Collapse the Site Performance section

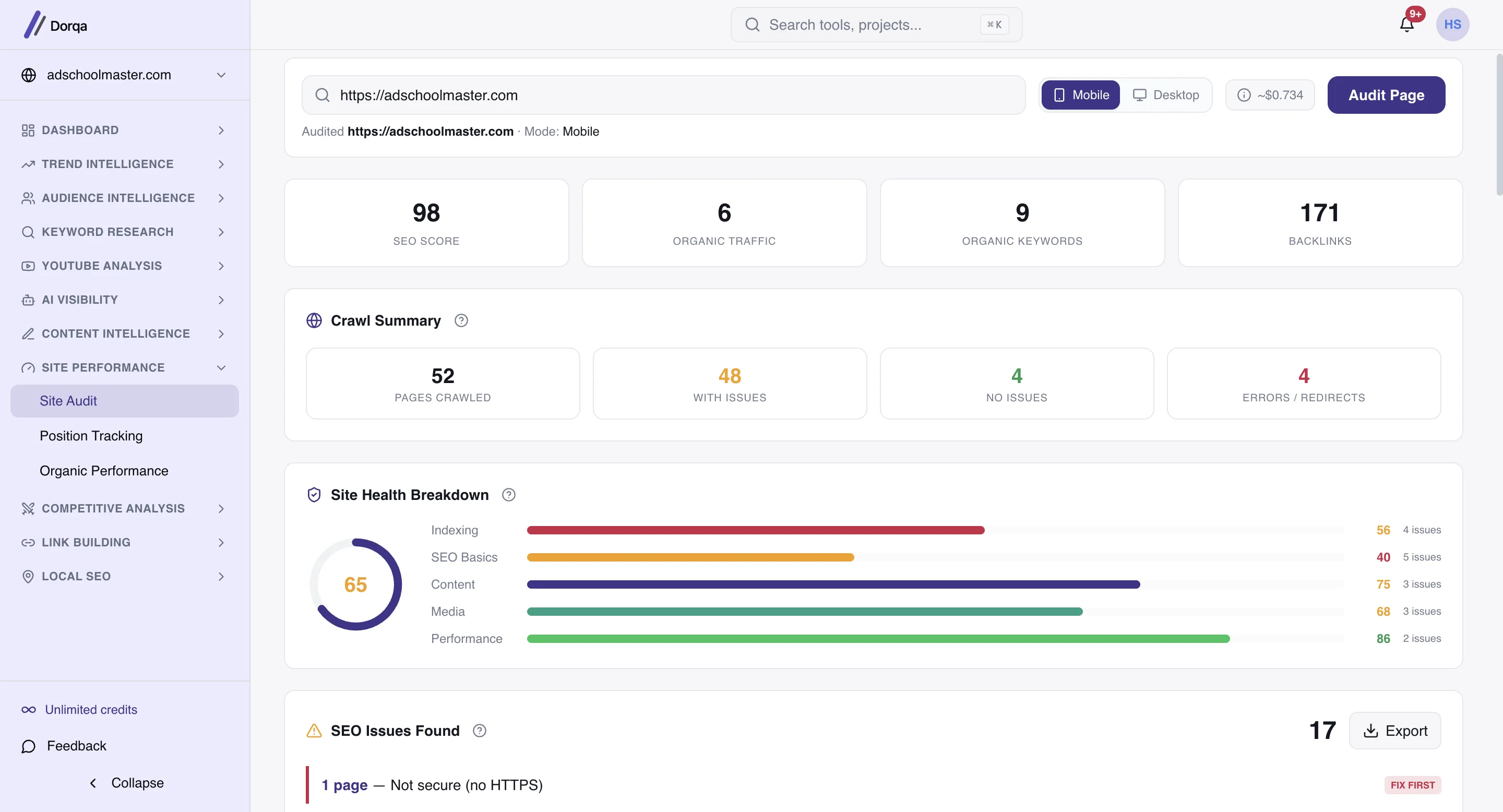(x=125, y=368)
